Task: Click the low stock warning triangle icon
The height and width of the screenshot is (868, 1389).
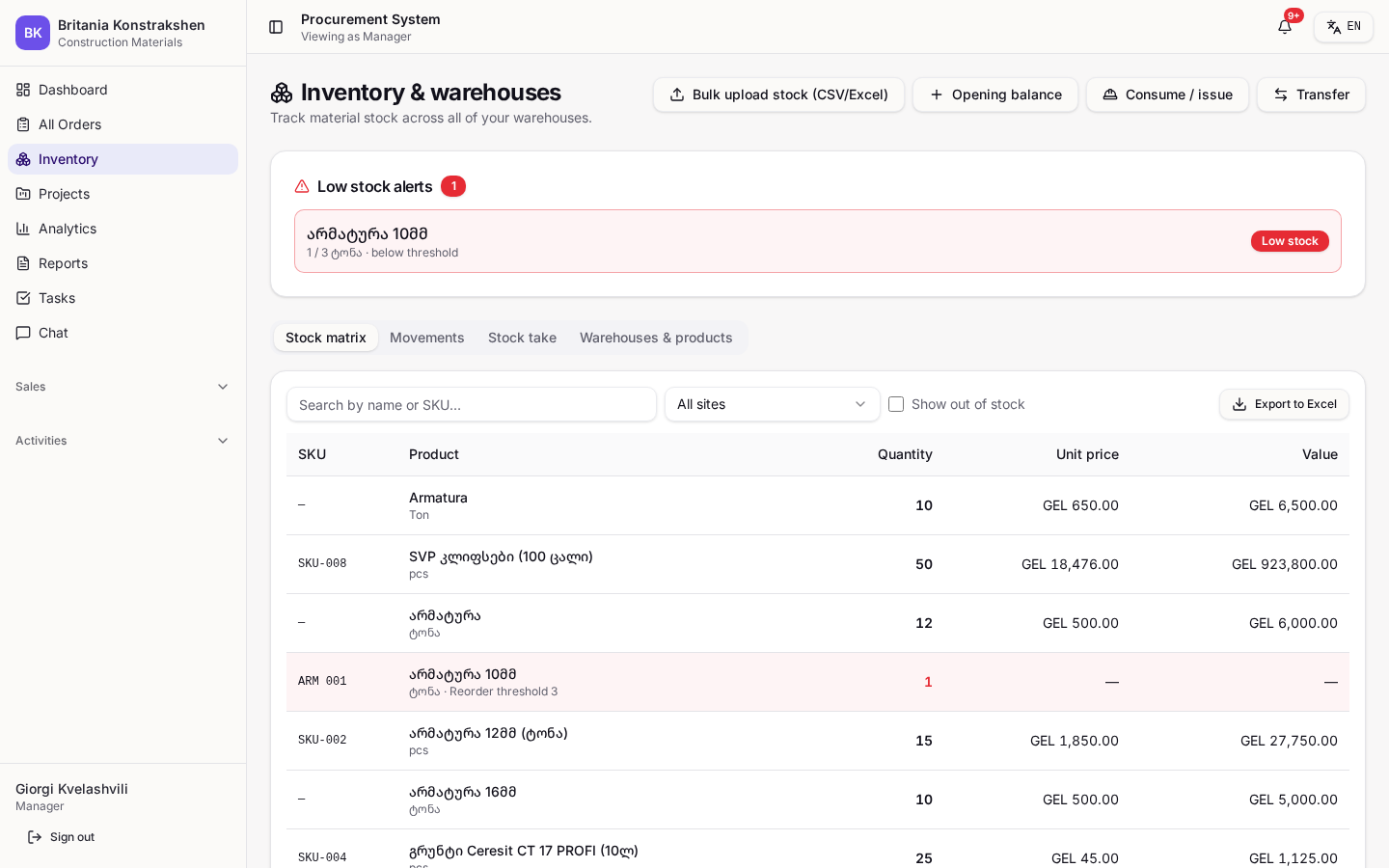Action: point(302,186)
